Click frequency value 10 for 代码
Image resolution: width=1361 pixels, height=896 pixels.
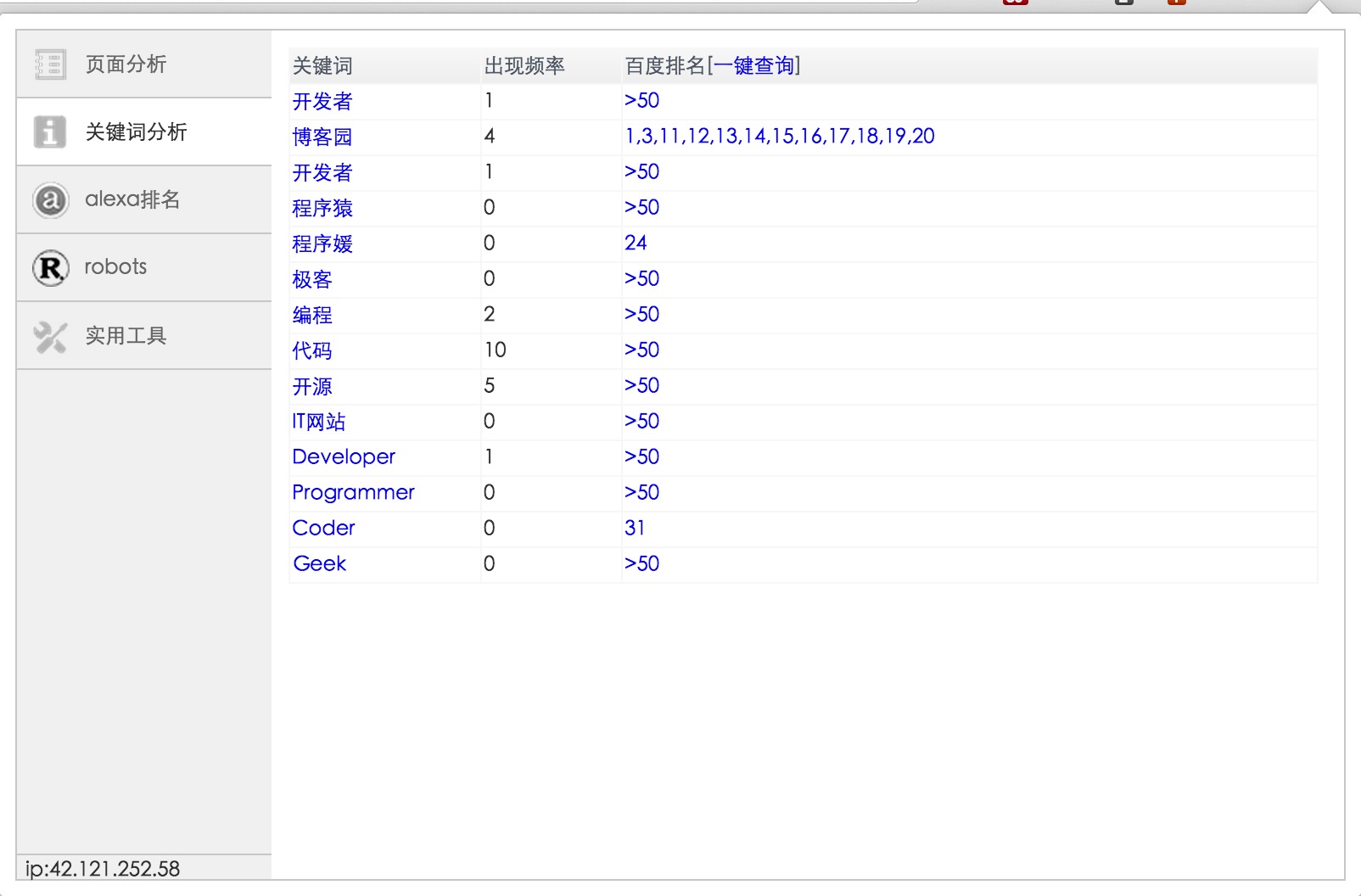[x=496, y=350]
